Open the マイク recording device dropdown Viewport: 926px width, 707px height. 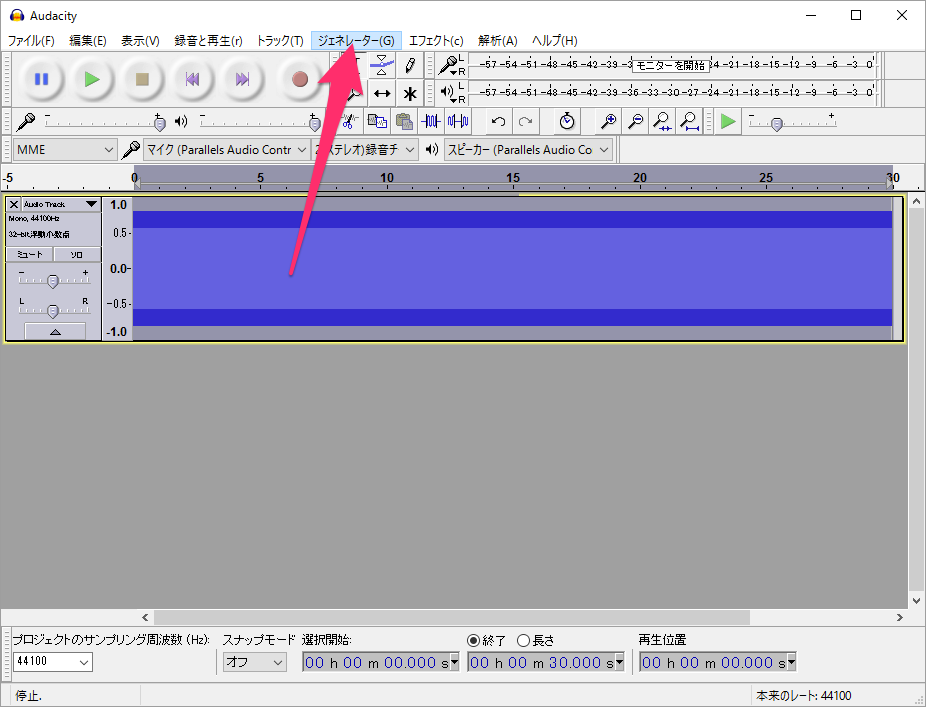tap(227, 150)
